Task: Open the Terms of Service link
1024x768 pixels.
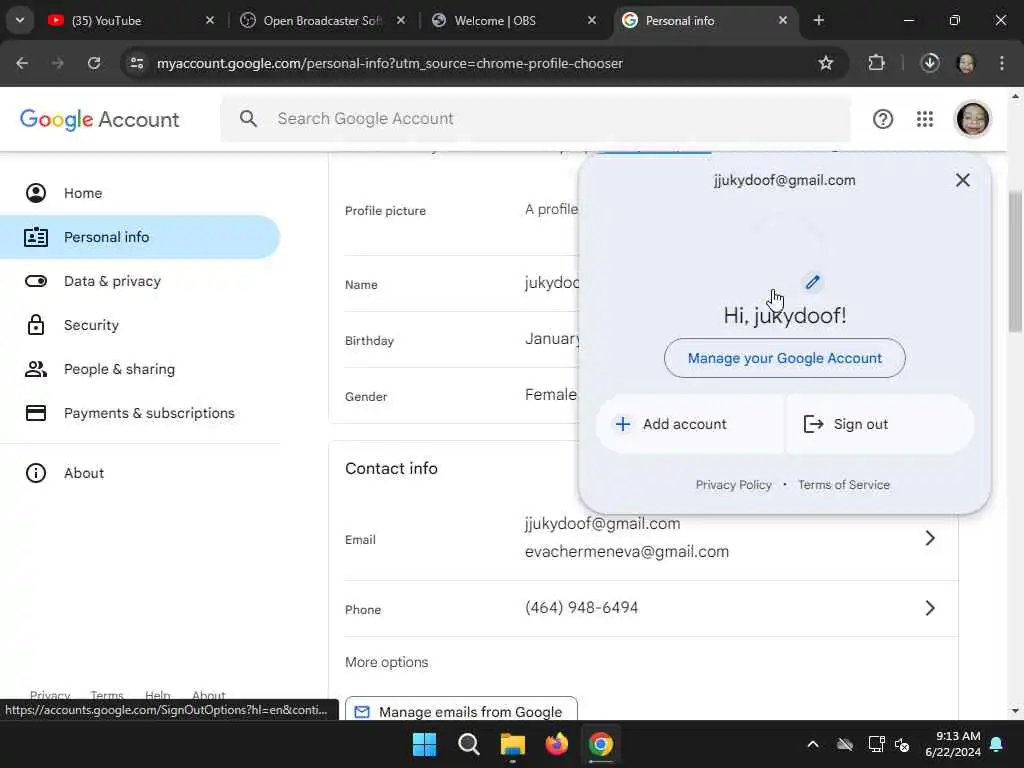Action: click(844, 485)
